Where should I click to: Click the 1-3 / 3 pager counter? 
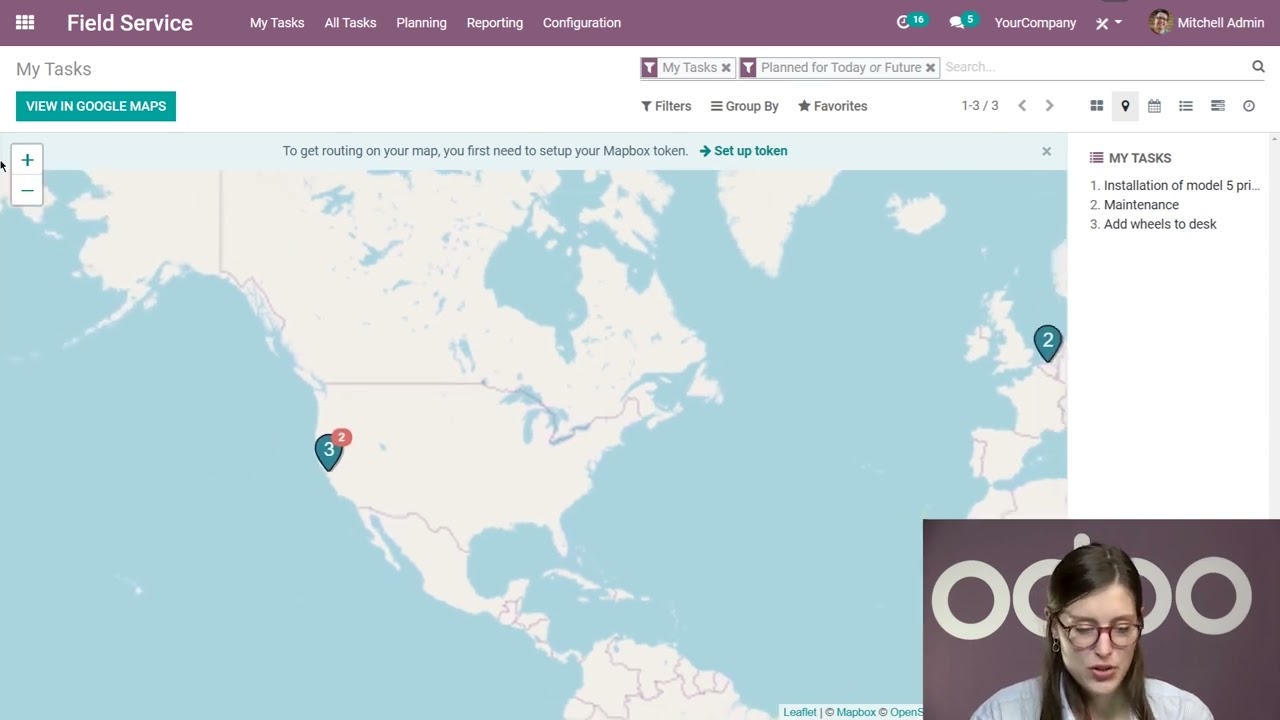point(980,106)
